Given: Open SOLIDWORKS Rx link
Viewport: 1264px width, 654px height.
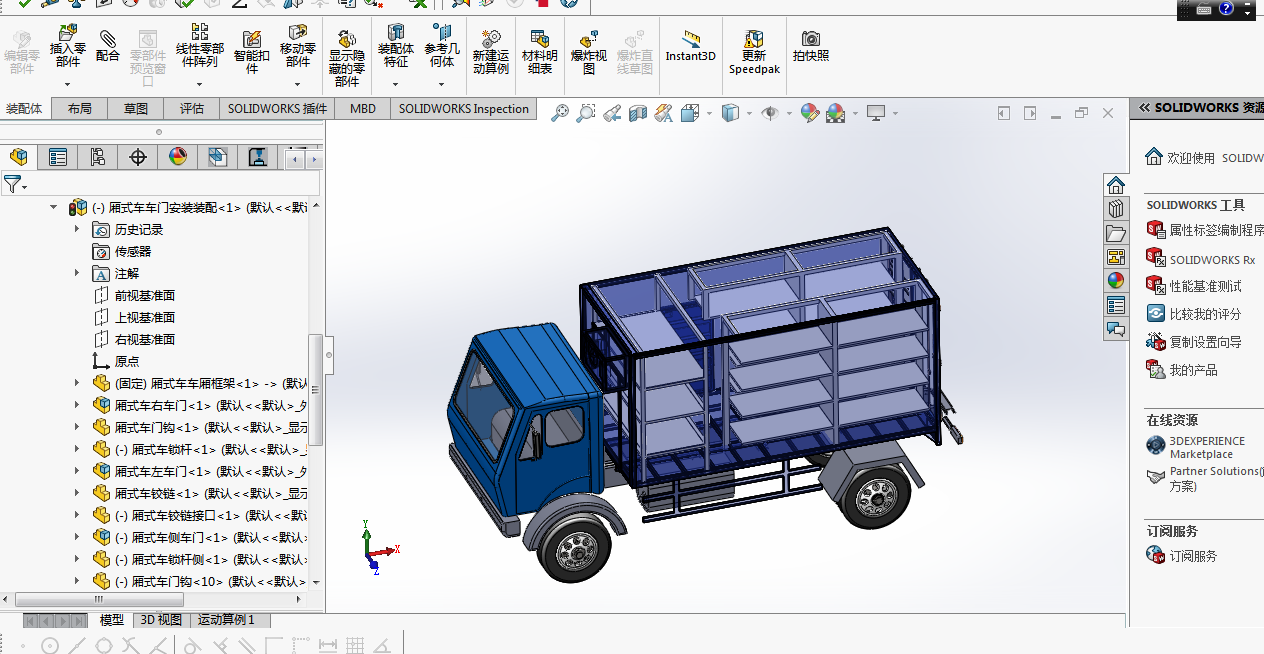Looking at the screenshot, I should pyautogui.click(x=1201, y=260).
